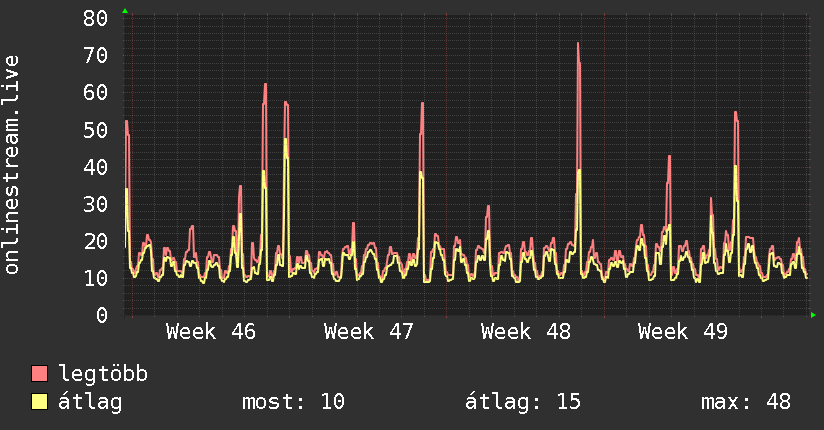Click the 'átlag: 15' statistic

coord(523,402)
